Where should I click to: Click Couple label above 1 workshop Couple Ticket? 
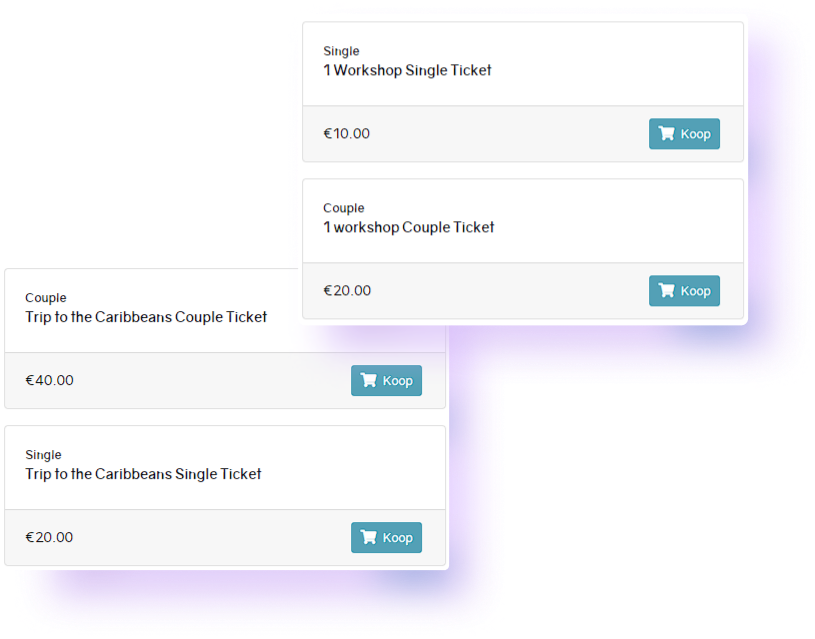coord(344,208)
